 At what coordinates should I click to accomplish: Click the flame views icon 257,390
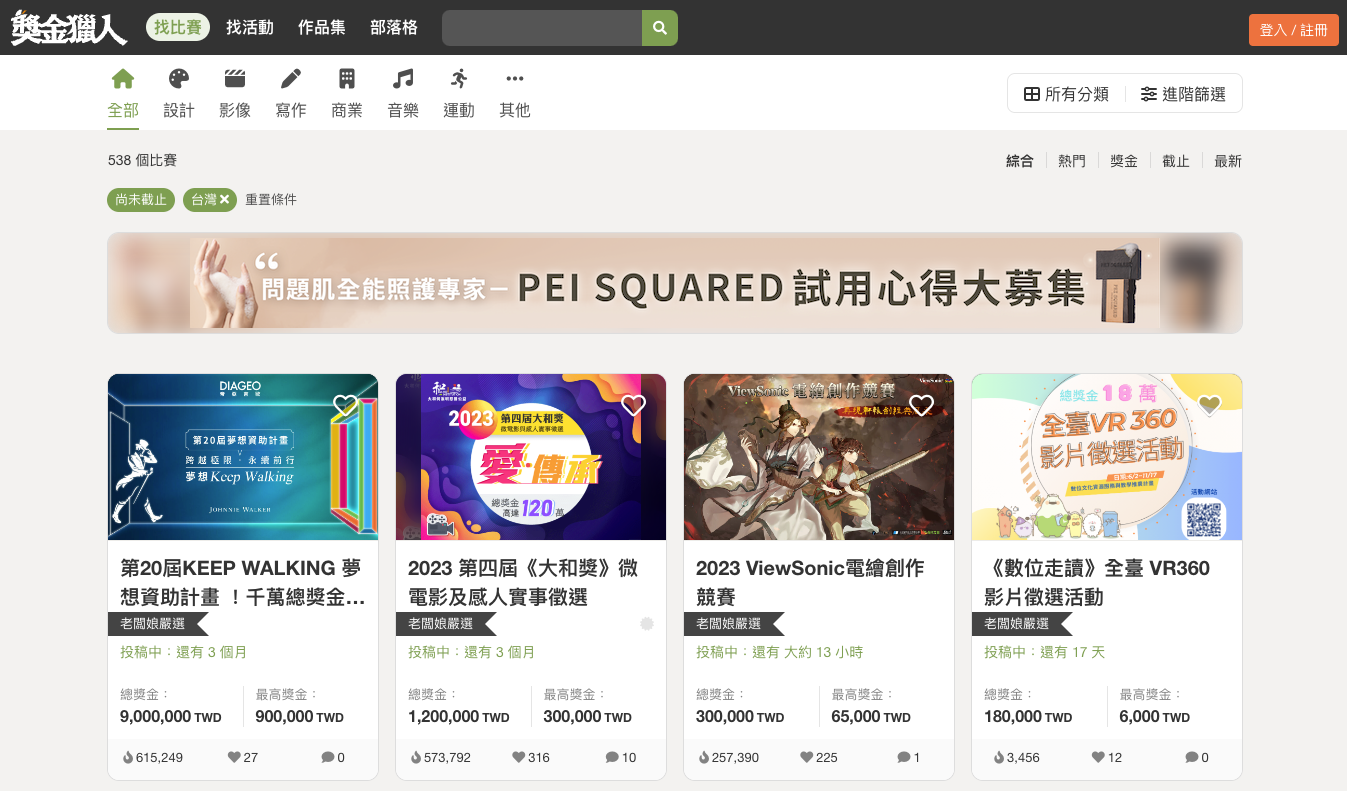[x=704, y=758]
